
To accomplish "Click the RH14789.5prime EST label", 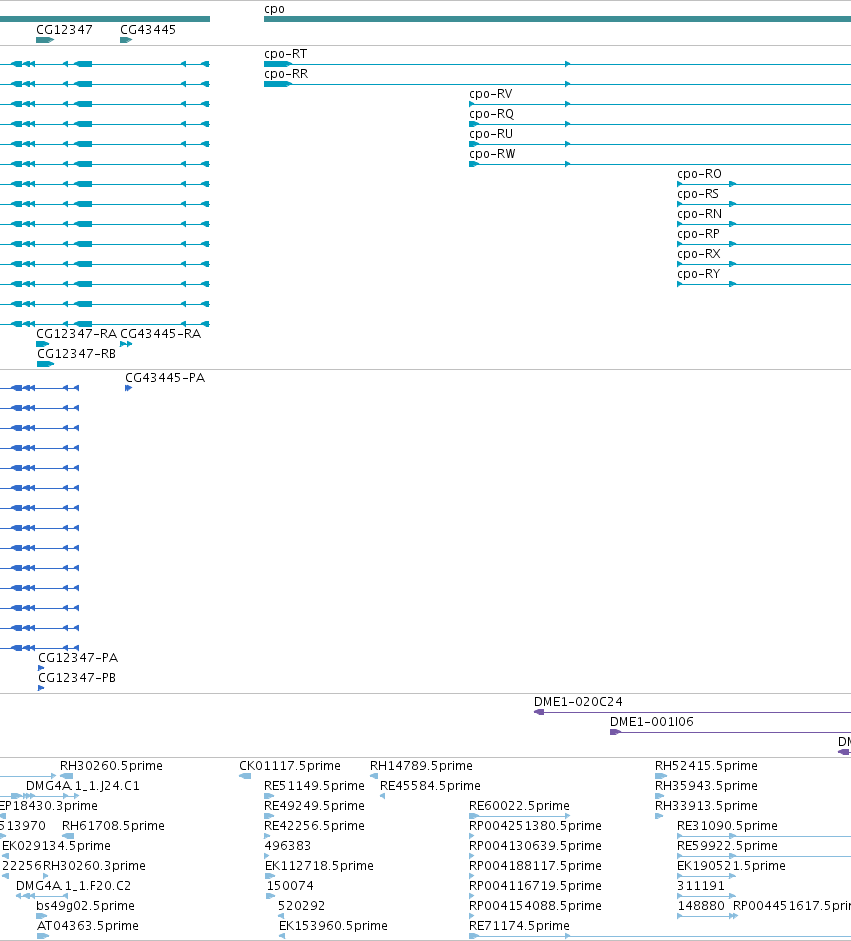I will click(x=421, y=766).
